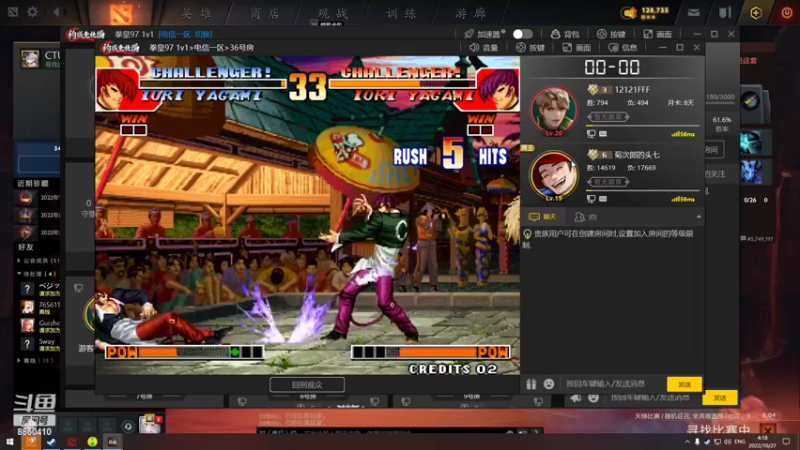Click lobby chat input behind room window
This screenshot has height=450, width=800.
click(x=653, y=397)
